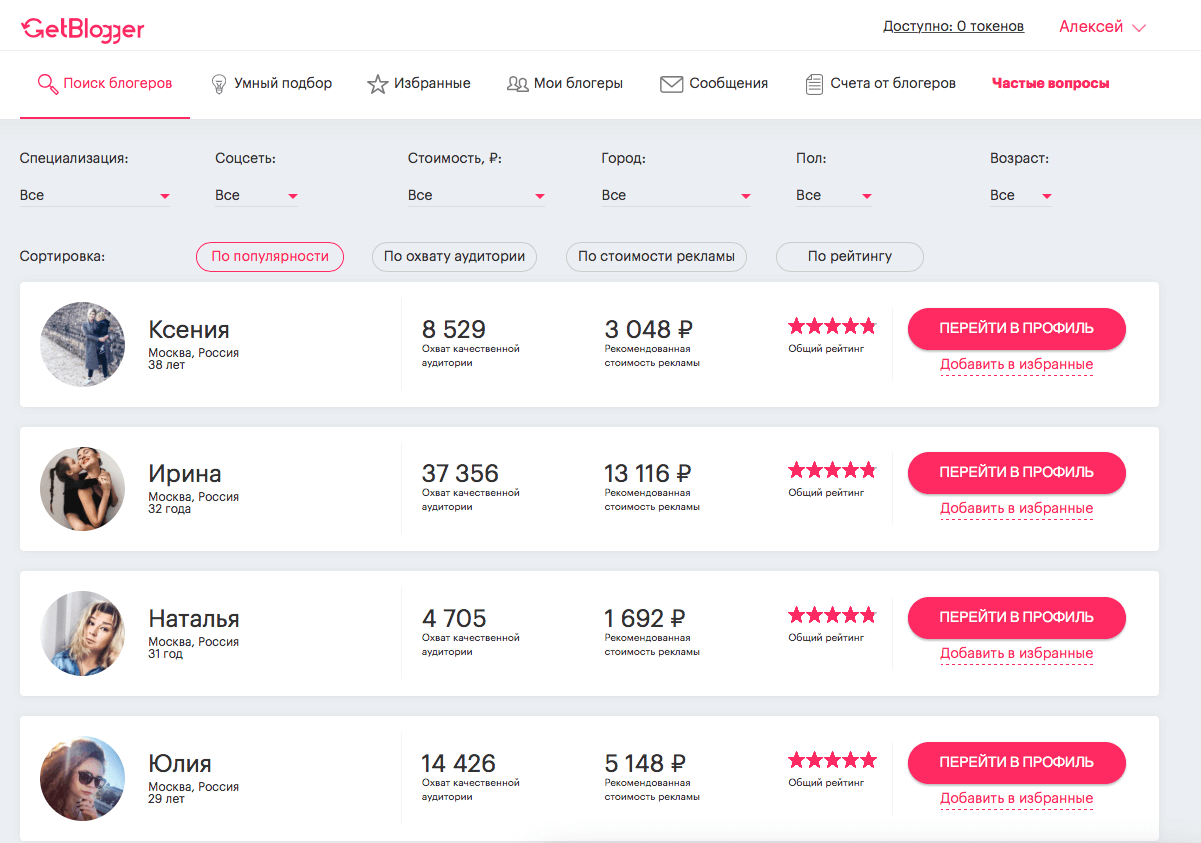The height and width of the screenshot is (843, 1201).
Task: Click the Доступно: 0 токенов link
Action: [x=953, y=27]
